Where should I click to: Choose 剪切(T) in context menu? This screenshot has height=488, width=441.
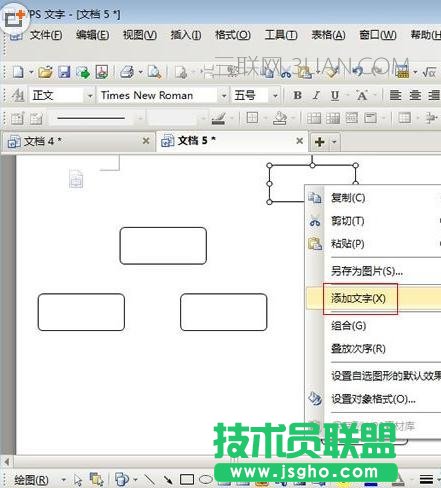[x=373, y=221]
